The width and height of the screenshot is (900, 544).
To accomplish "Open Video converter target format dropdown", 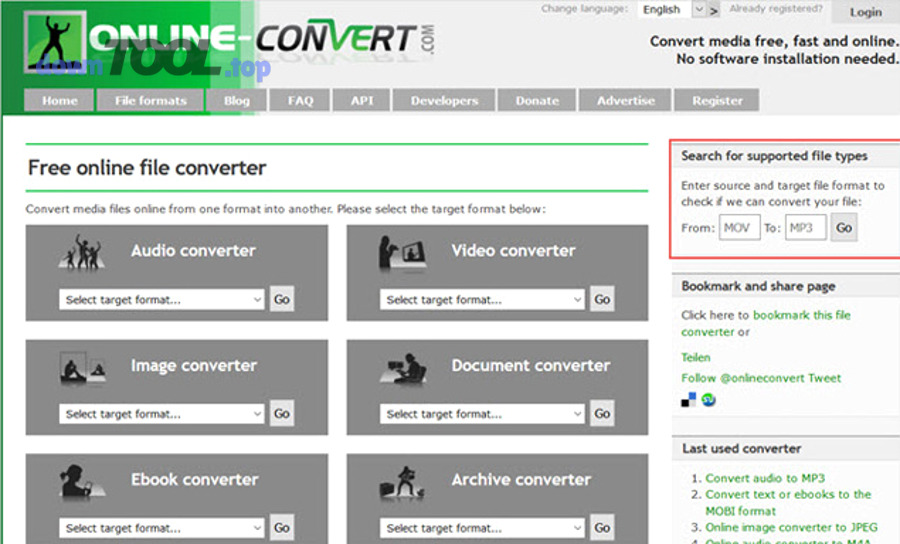I will click(x=482, y=300).
